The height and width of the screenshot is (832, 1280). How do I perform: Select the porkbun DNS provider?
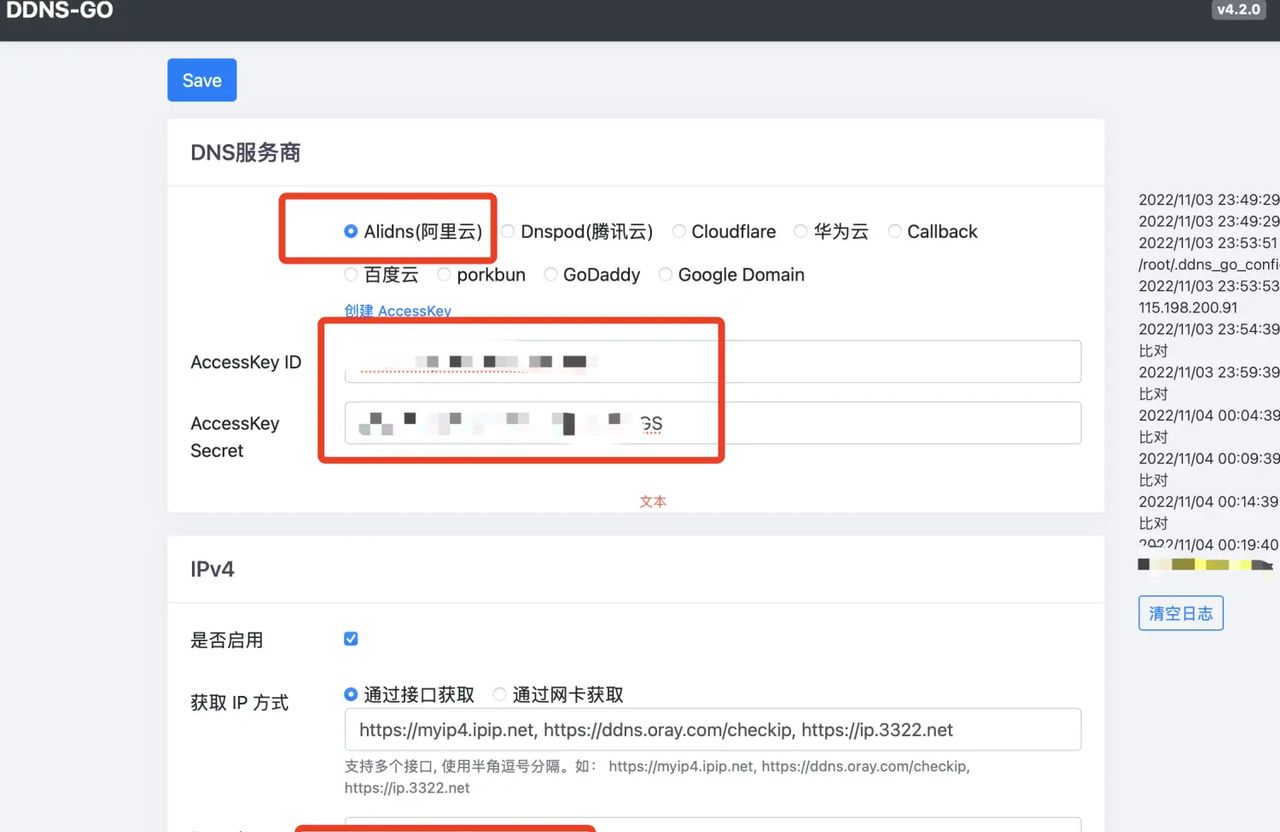(444, 275)
